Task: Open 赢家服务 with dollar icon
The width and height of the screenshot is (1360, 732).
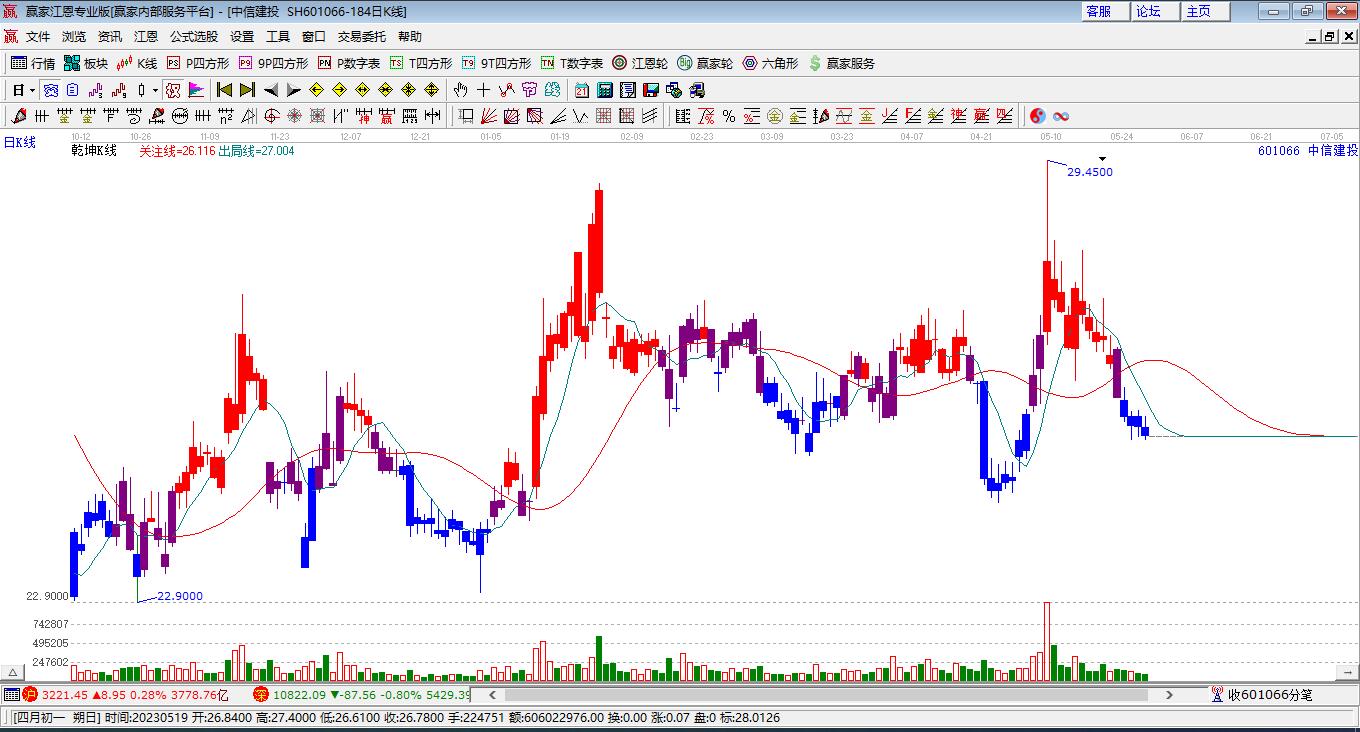Action: click(841, 63)
